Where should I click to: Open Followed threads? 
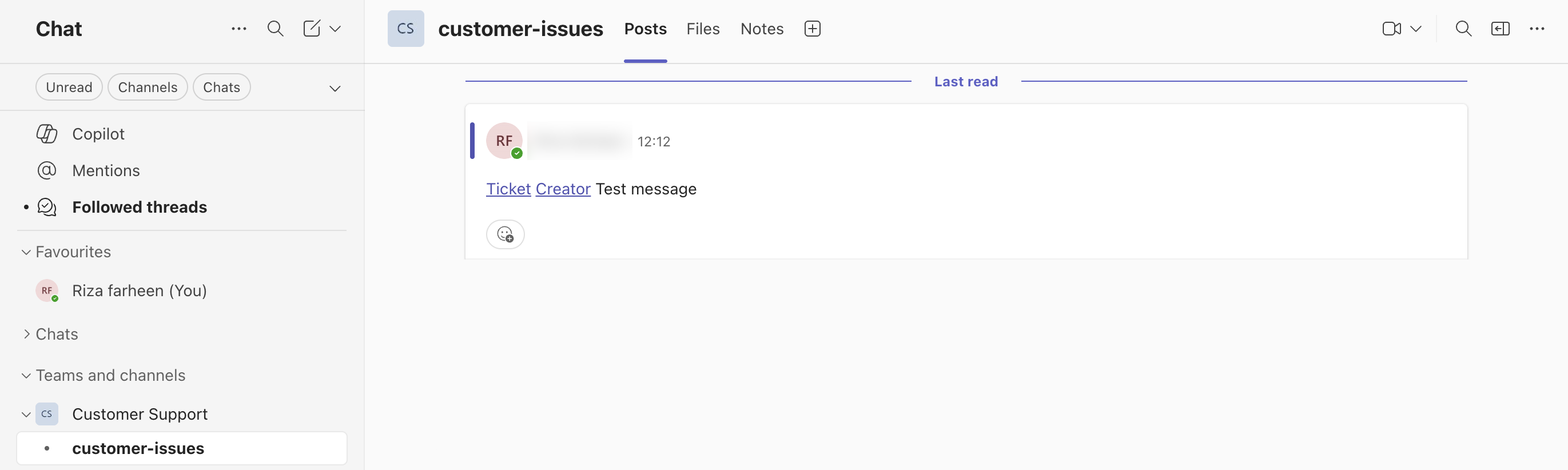pyautogui.click(x=140, y=207)
